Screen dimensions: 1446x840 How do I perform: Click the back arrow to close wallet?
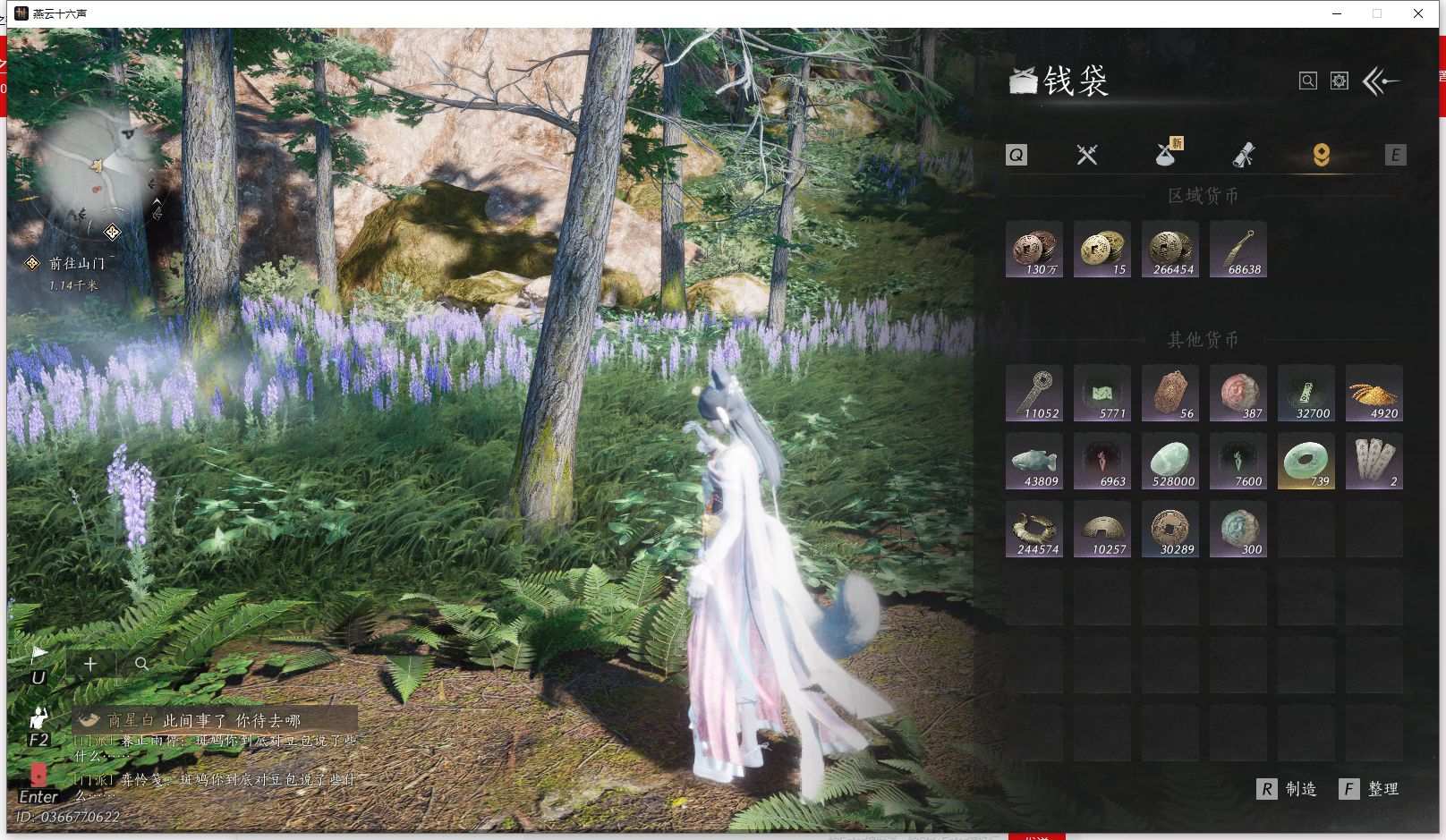(1381, 82)
